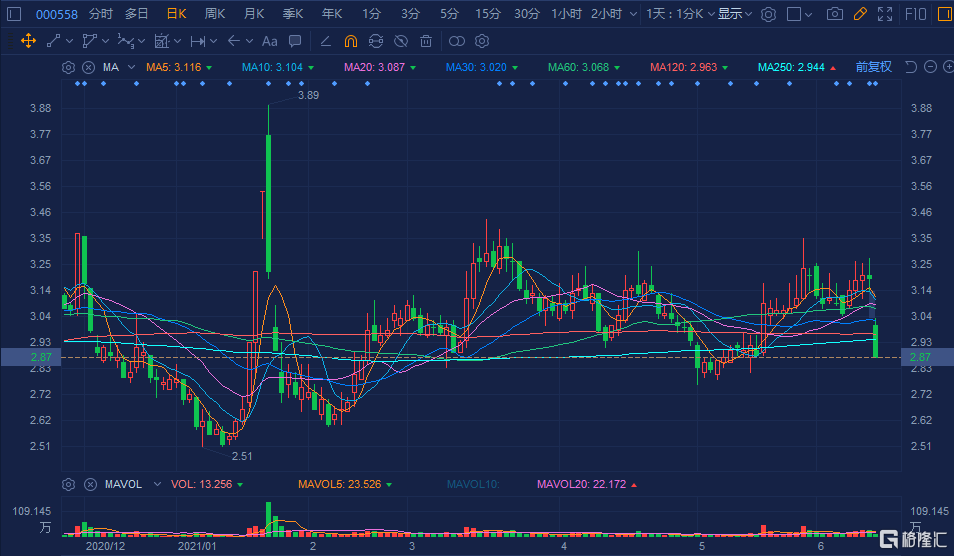Select the 月K monthly candlestick tab
The image size is (954, 556).
pyautogui.click(x=254, y=13)
